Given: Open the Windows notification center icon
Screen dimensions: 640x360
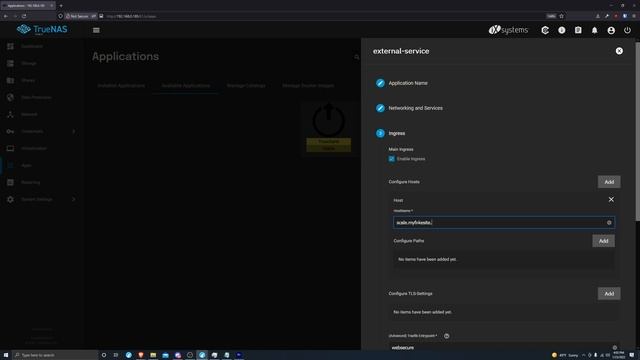Looking at the screenshot, I should (x=632, y=355).
